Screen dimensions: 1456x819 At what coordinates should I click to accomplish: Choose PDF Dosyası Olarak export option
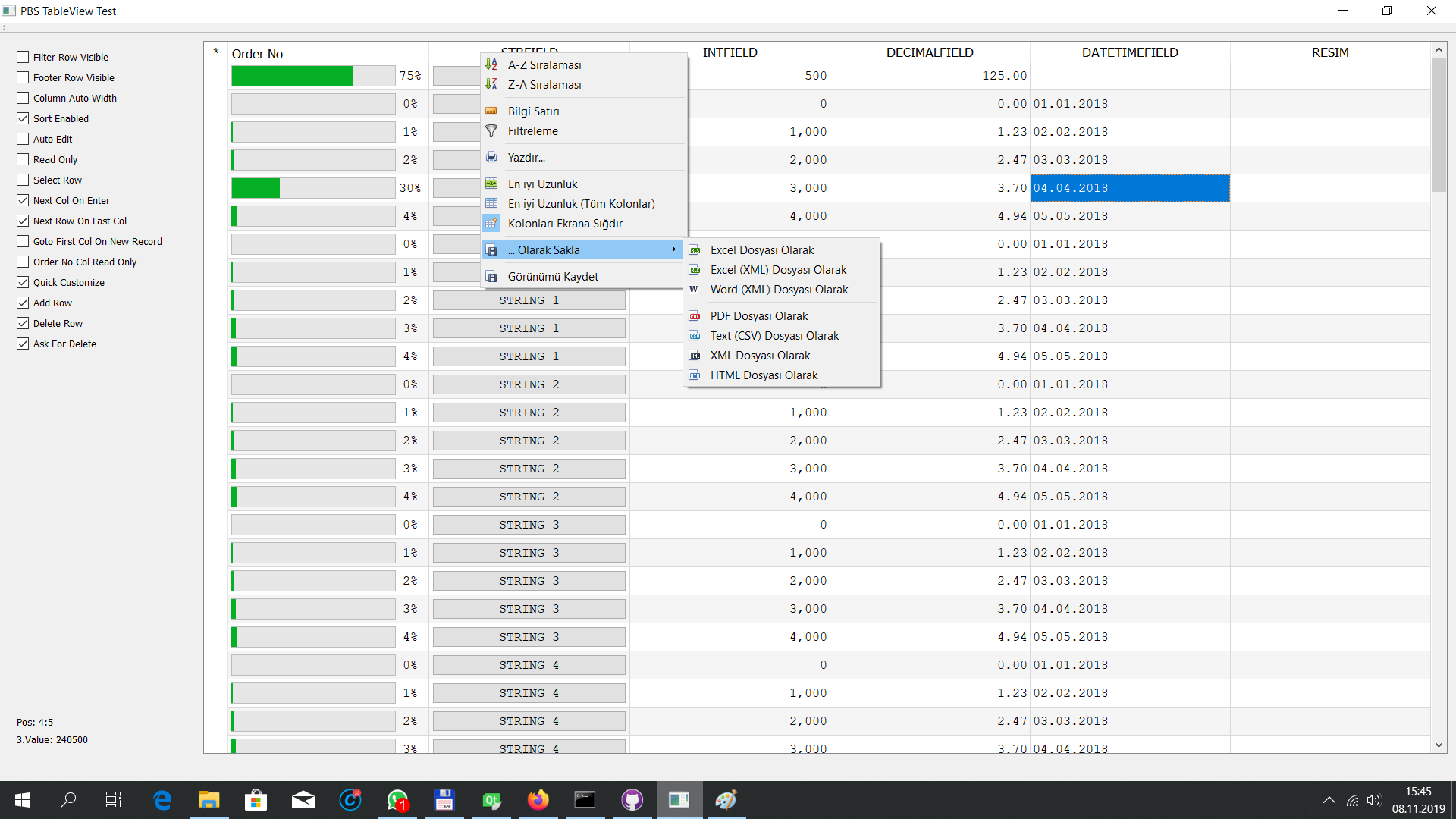pos(782,315)
